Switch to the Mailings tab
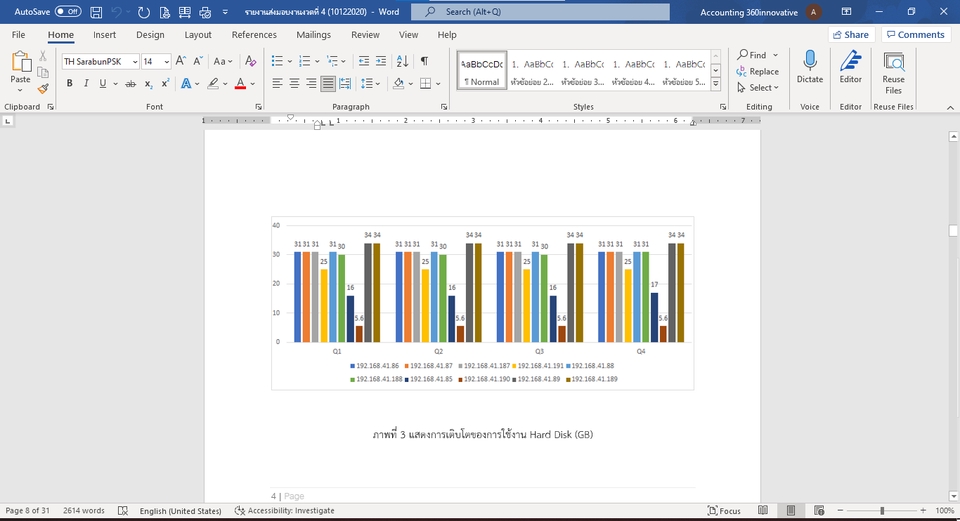Image resolution: width=960 pixels, height=521 pixels. point(313,35)
